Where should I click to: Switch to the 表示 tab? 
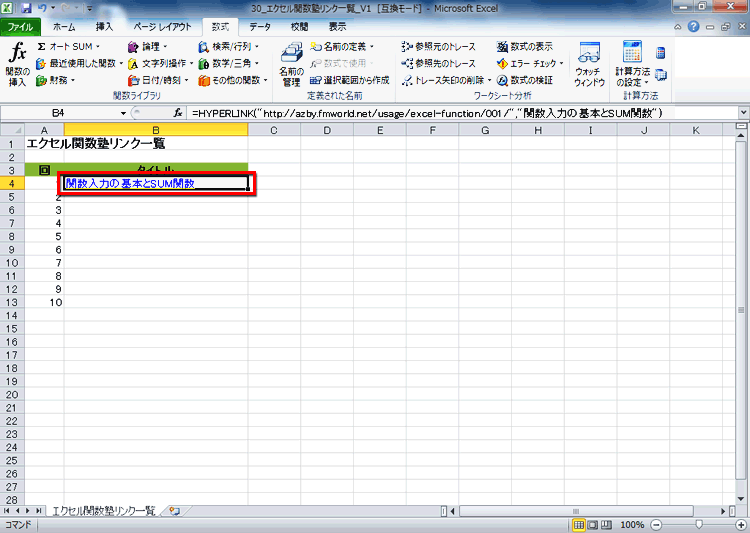pyautogui.click(x=337, y=27)
